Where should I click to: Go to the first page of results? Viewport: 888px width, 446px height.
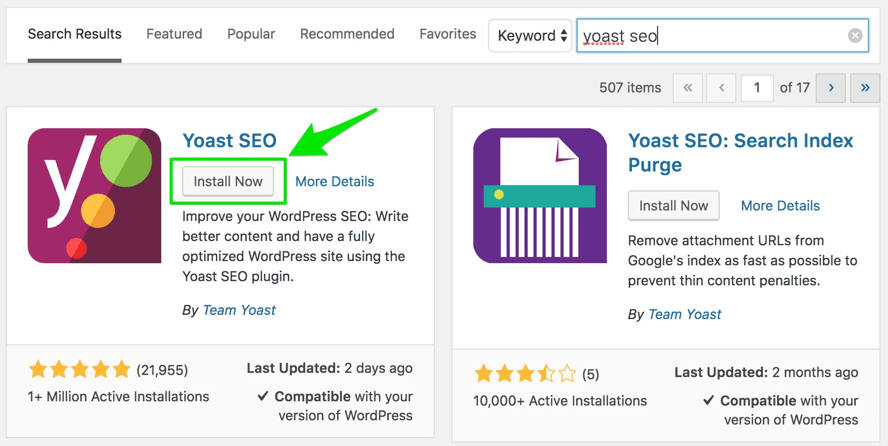(687, 88)
